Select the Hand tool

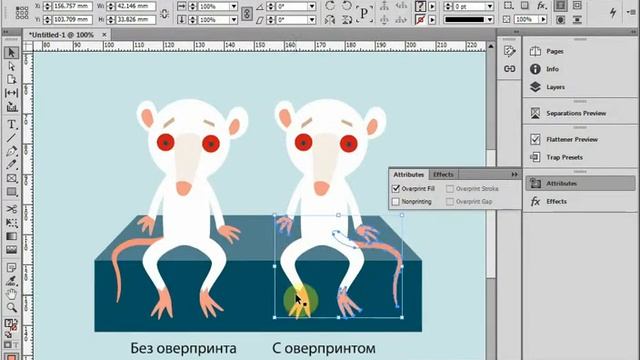(11, 294)
